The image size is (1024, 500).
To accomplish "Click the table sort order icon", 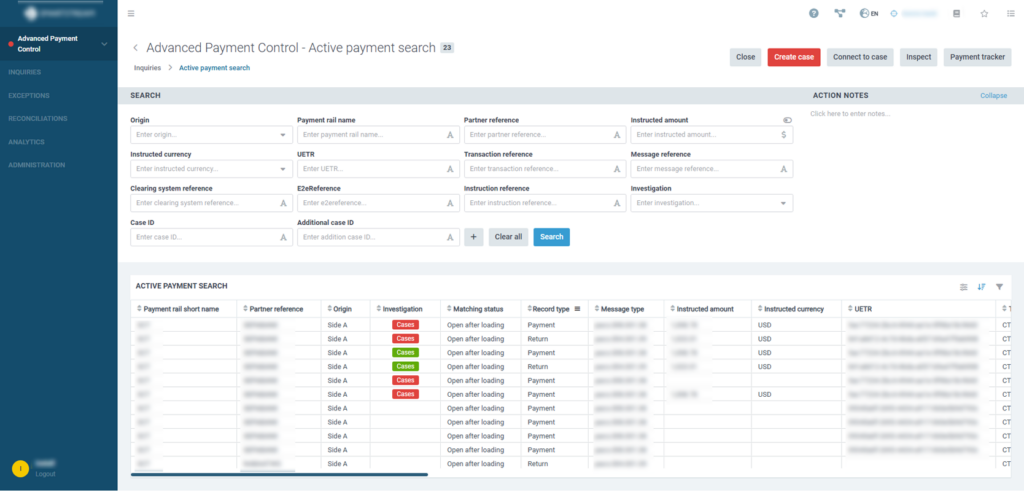I will pos(981,287).
